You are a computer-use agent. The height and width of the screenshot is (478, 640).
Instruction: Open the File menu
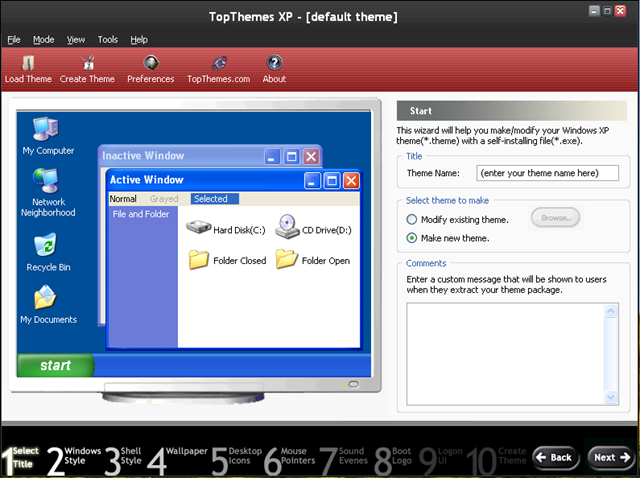(14, 40)
